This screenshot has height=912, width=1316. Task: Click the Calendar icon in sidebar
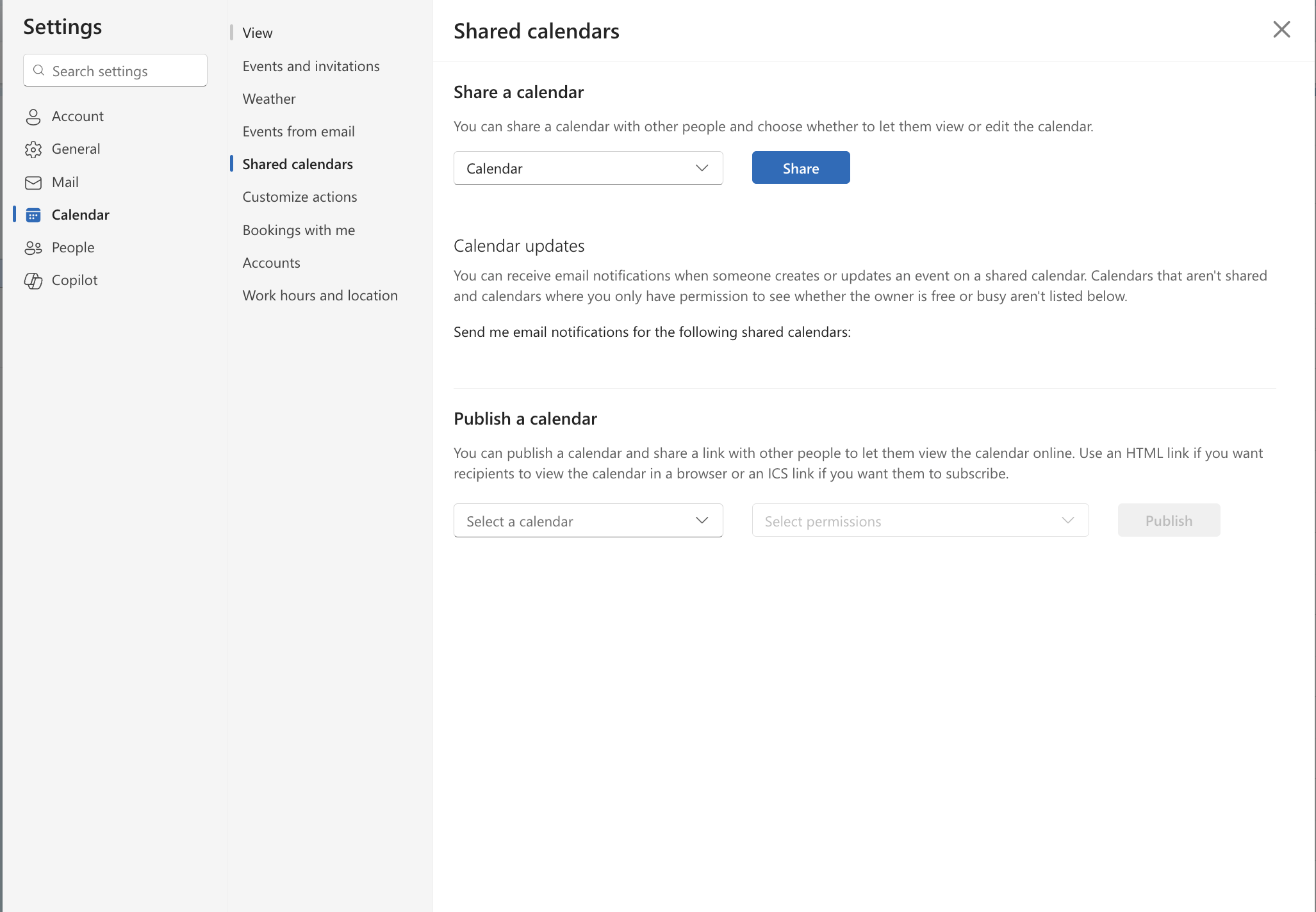coord(33,215)
